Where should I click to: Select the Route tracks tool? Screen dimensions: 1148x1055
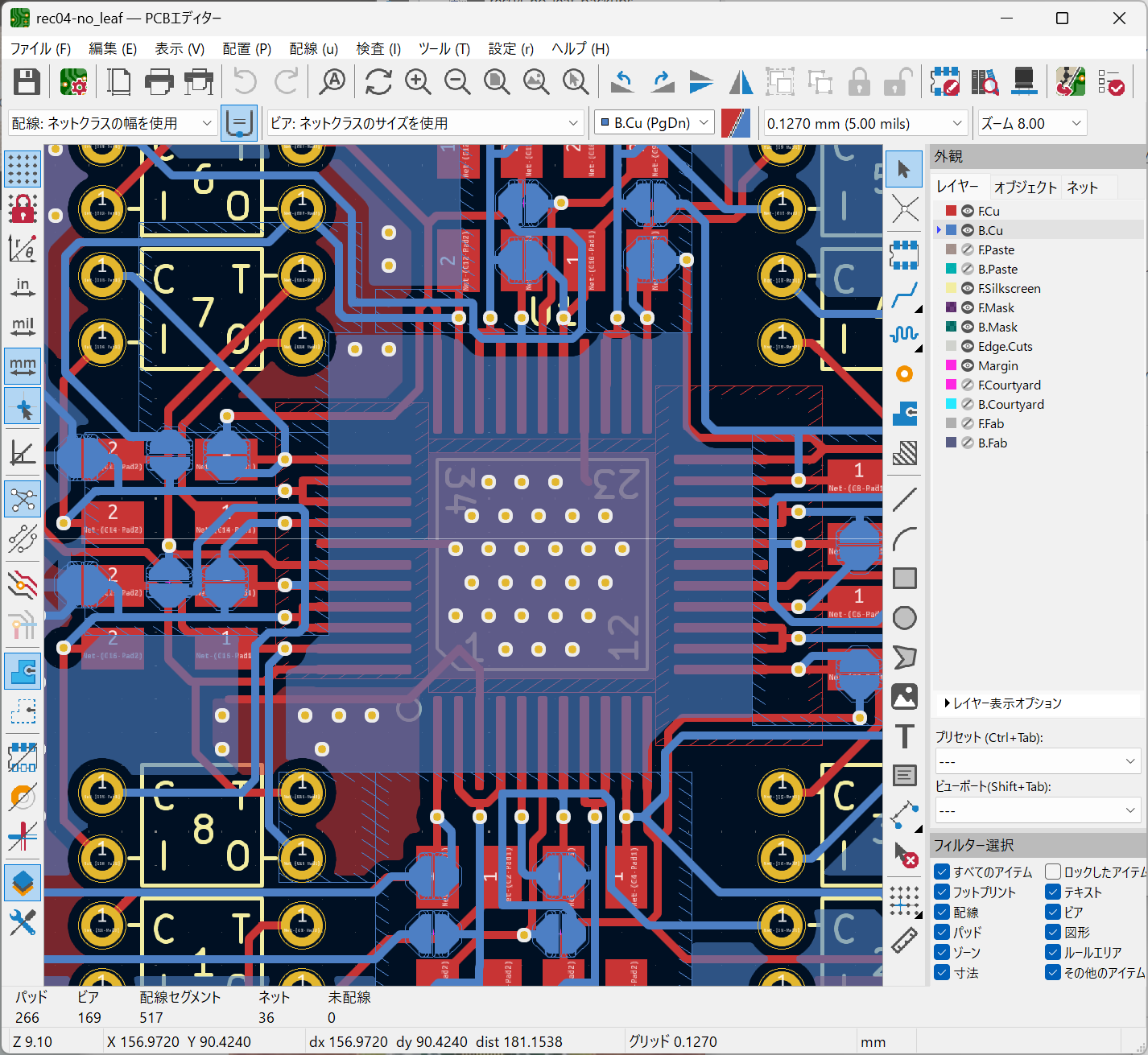tap(904, 295)
